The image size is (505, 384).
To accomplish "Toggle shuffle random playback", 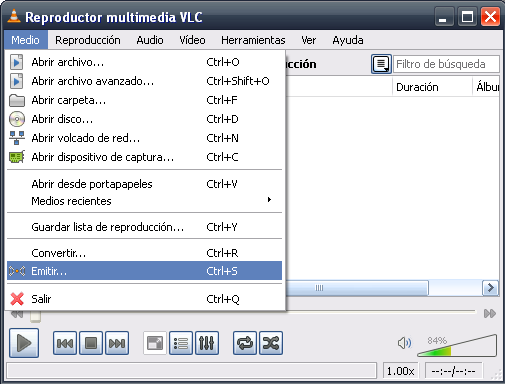I will coord(271,343).
